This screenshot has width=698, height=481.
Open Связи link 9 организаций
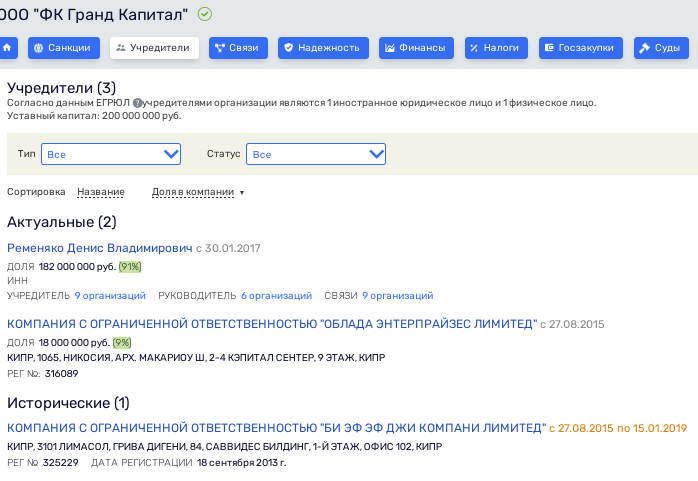tap(398, 295)
